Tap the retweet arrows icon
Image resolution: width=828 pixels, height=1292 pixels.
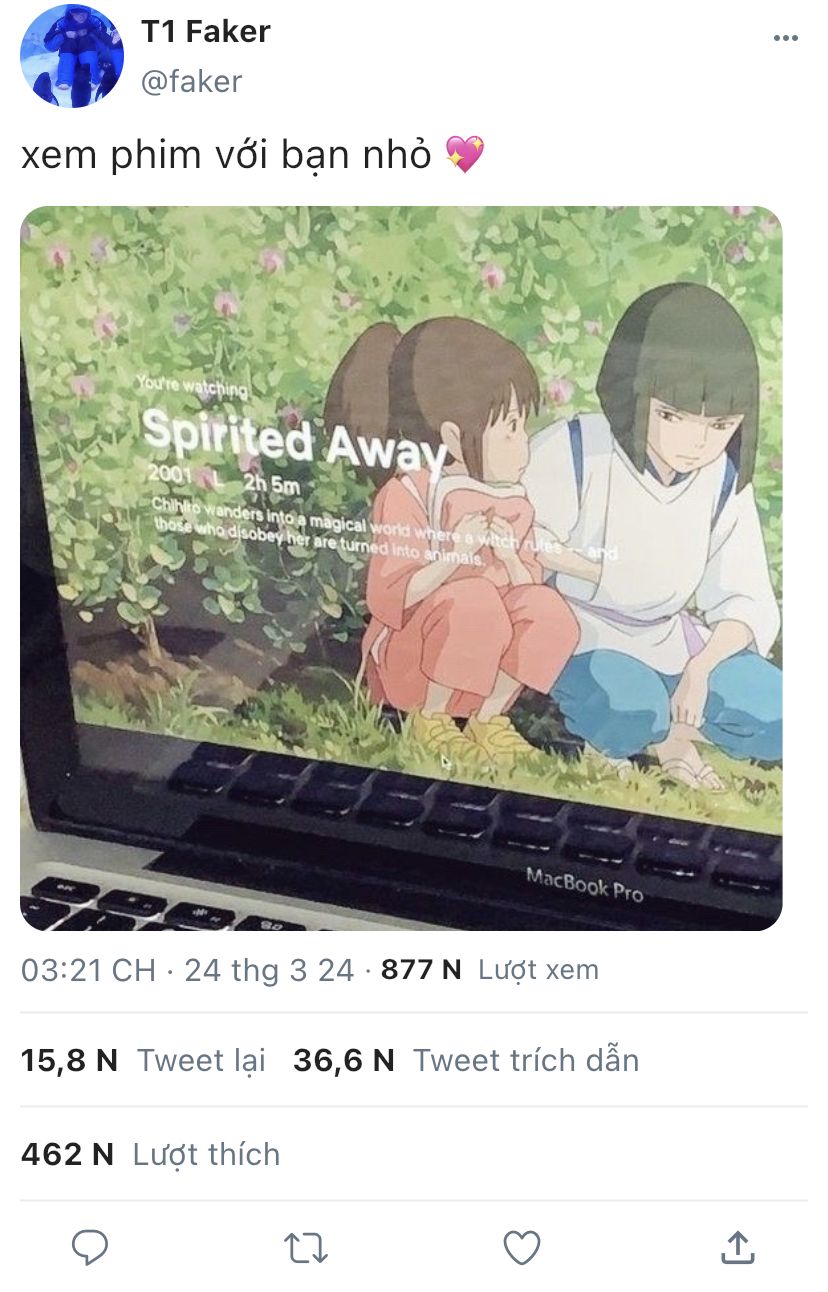(x=305, y=1247)
